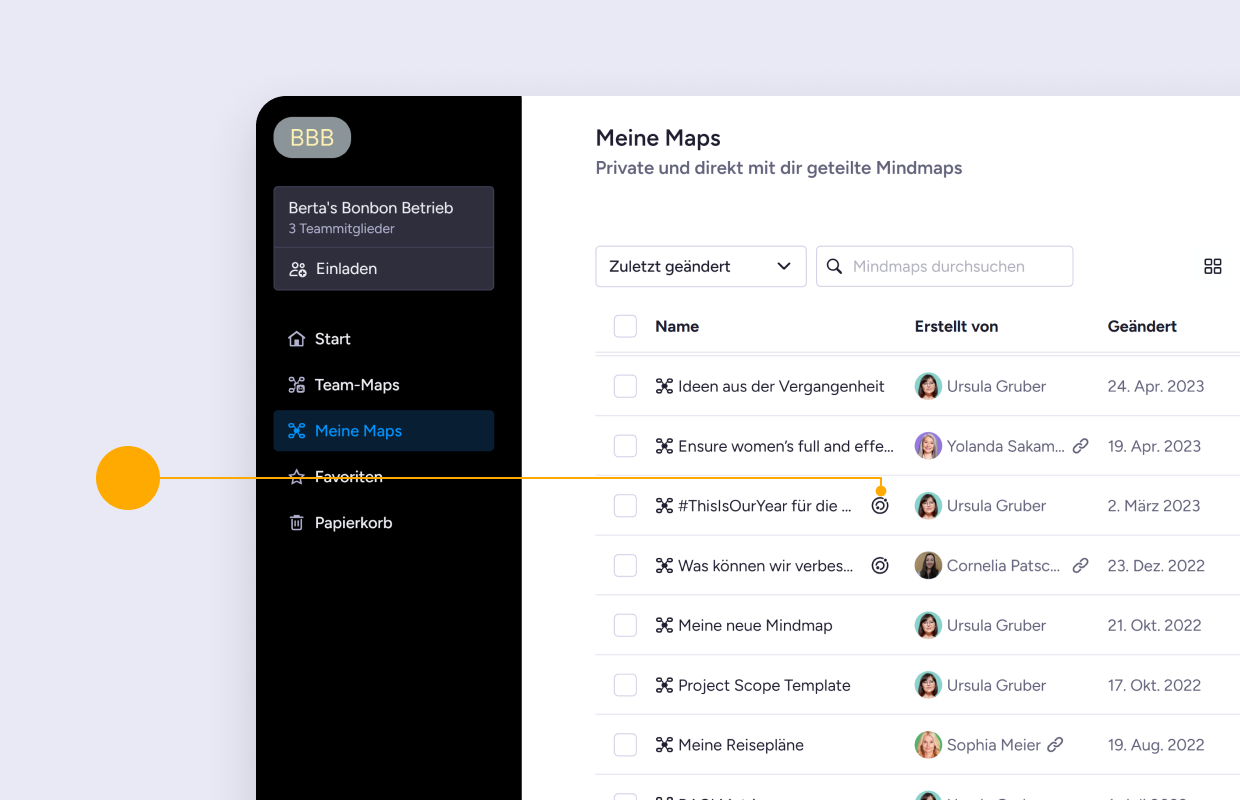Check the Project Scope Template row
Image resolution: width=1240 pixels, height=800 pixels.
coord(625,686)
